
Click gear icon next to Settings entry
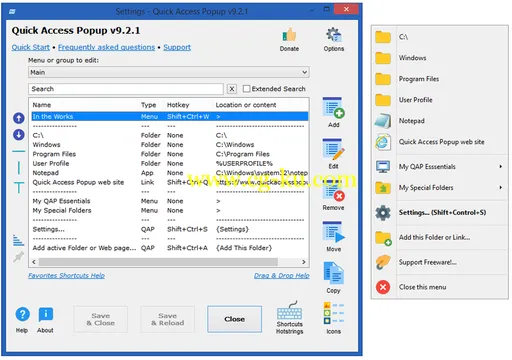point(383,212)
